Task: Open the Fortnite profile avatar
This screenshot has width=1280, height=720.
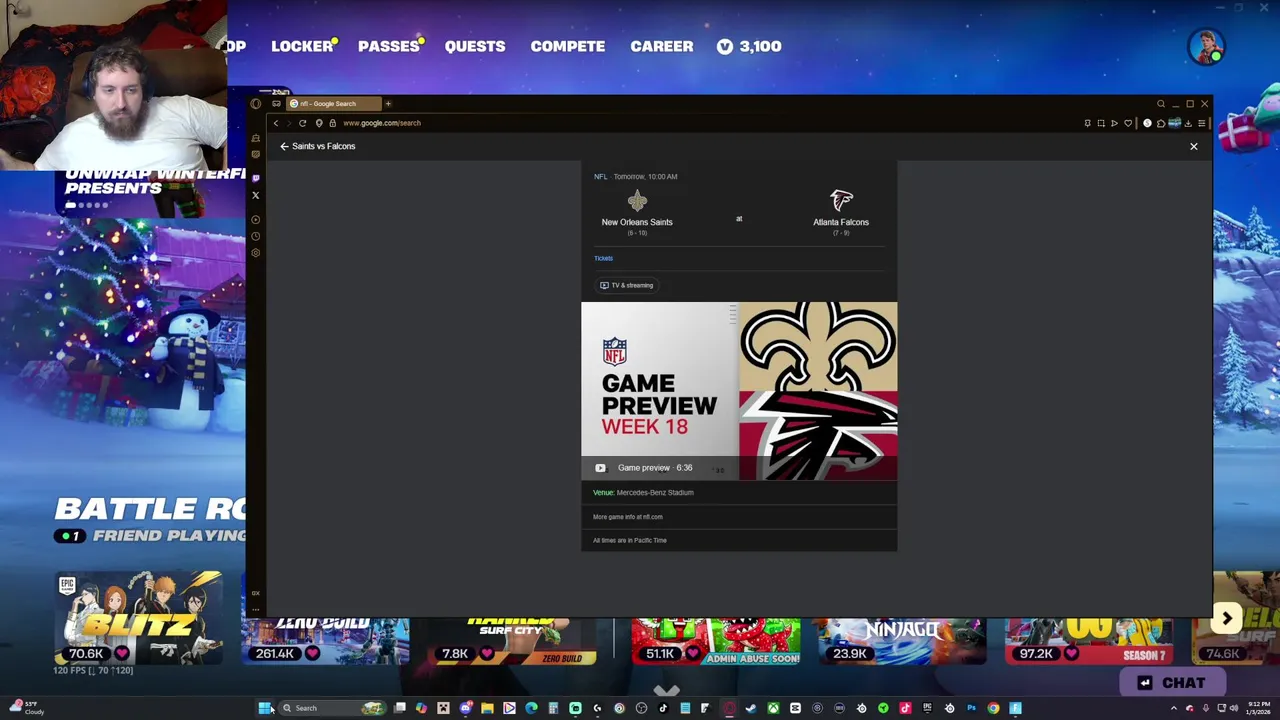Action: 1206,47
